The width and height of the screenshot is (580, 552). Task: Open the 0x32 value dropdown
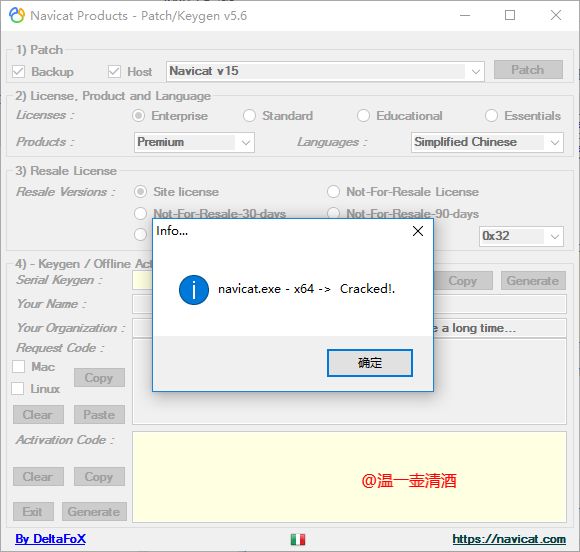(521, 236)
